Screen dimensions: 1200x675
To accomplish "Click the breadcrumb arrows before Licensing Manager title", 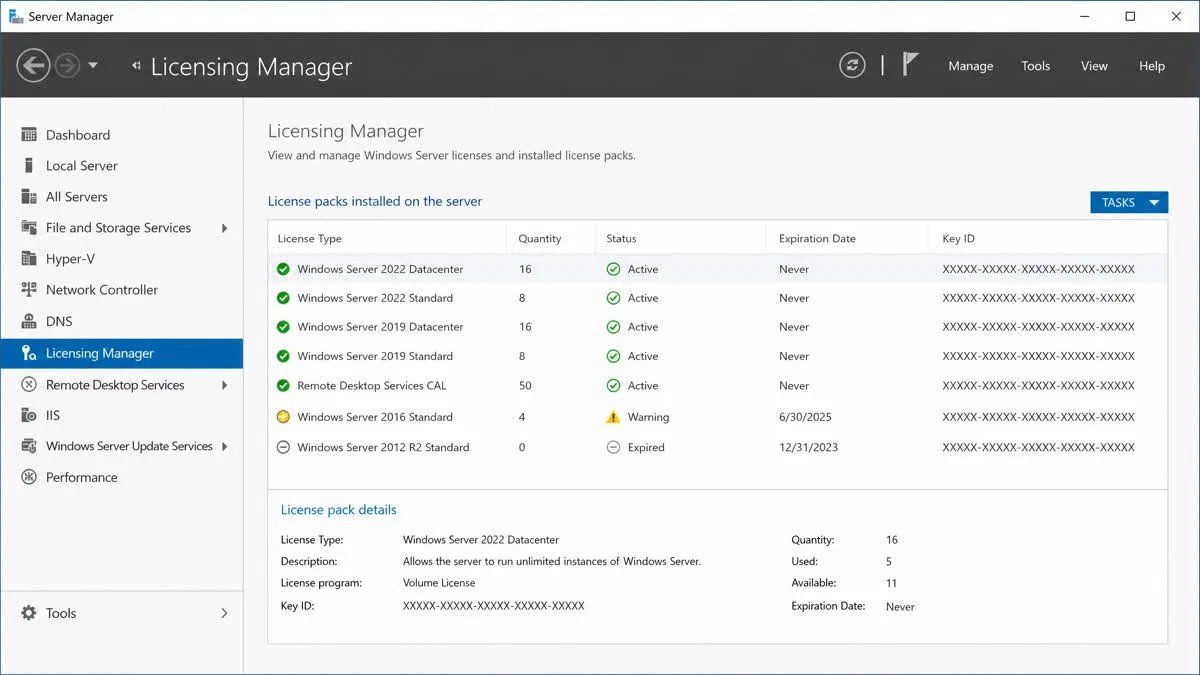I will point(136,66).
